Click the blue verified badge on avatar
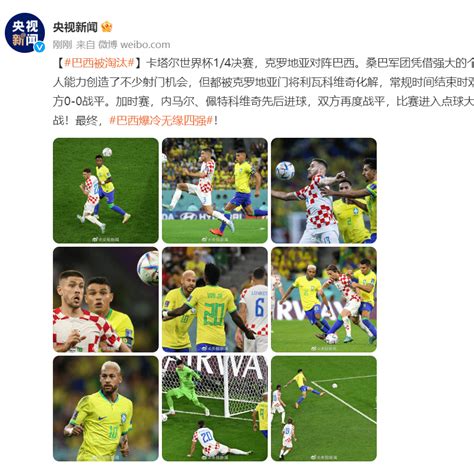Viewport: 474px width, 471px height. tap(39, 47)
